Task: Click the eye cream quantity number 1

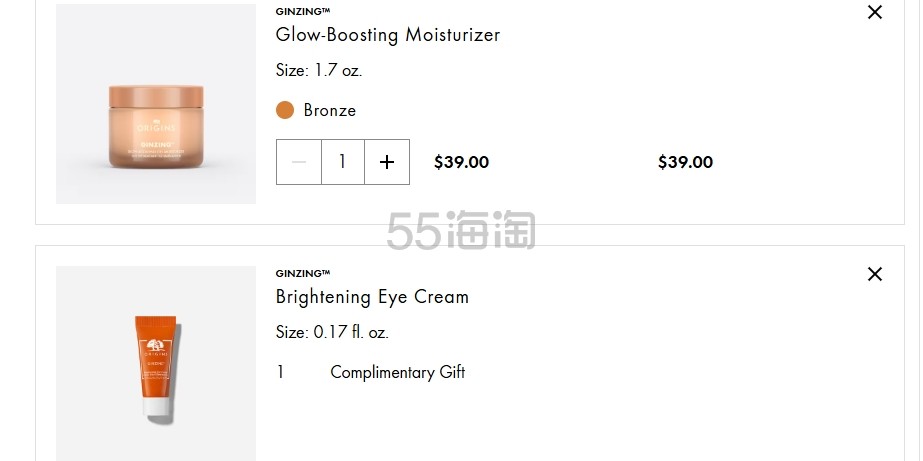Action: point(281,372)
